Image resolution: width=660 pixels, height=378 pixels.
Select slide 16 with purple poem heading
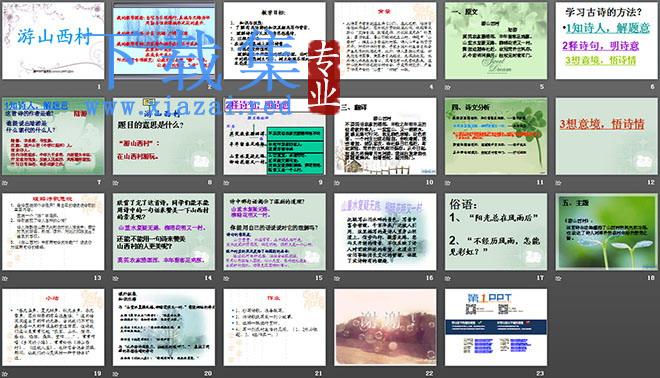pos(385,232)
